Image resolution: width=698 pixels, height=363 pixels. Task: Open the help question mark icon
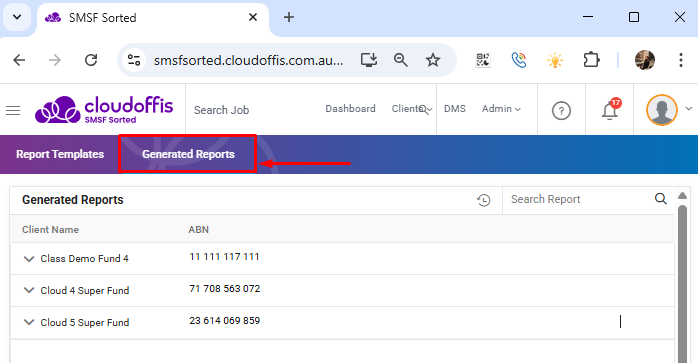coord(561,110)
